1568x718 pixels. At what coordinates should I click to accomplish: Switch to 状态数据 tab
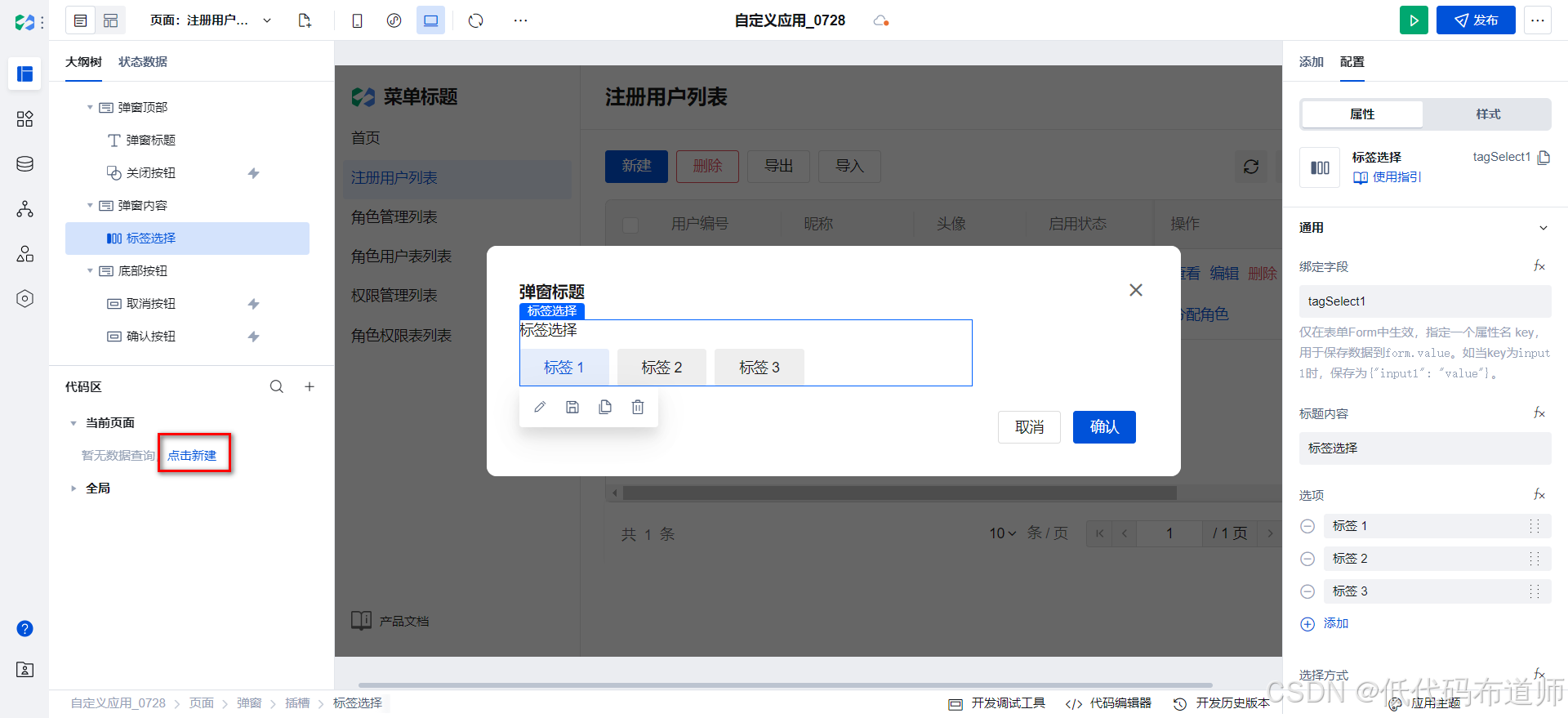[143, 62]
